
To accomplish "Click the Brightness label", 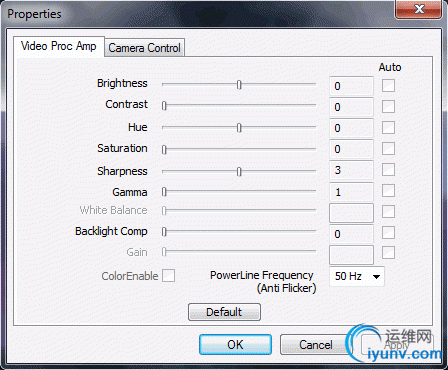I will pyautogui.click(x=122, y=83).
